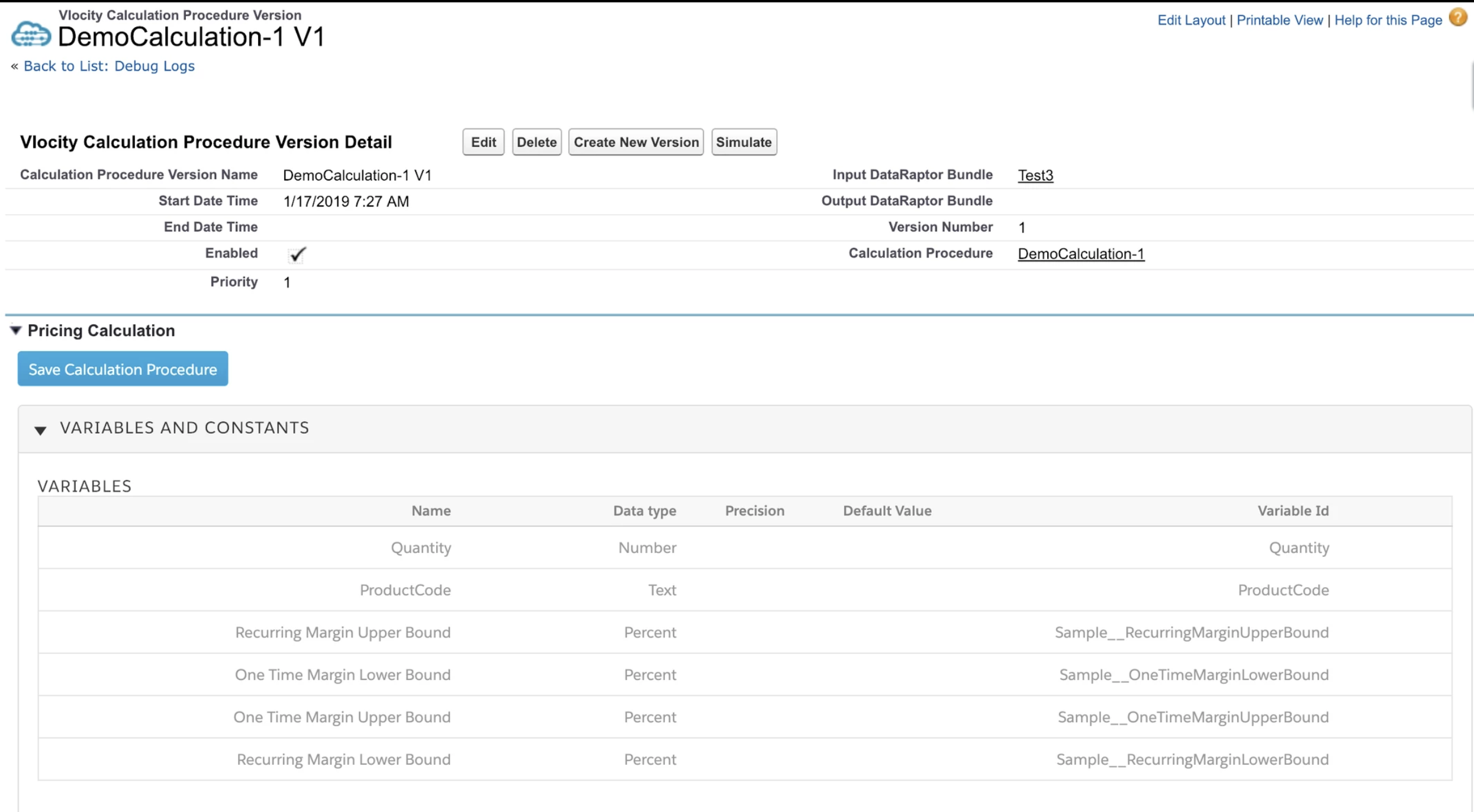Click the Simulate button
The height and width of the screenshot is (812, 1474).
744,142
